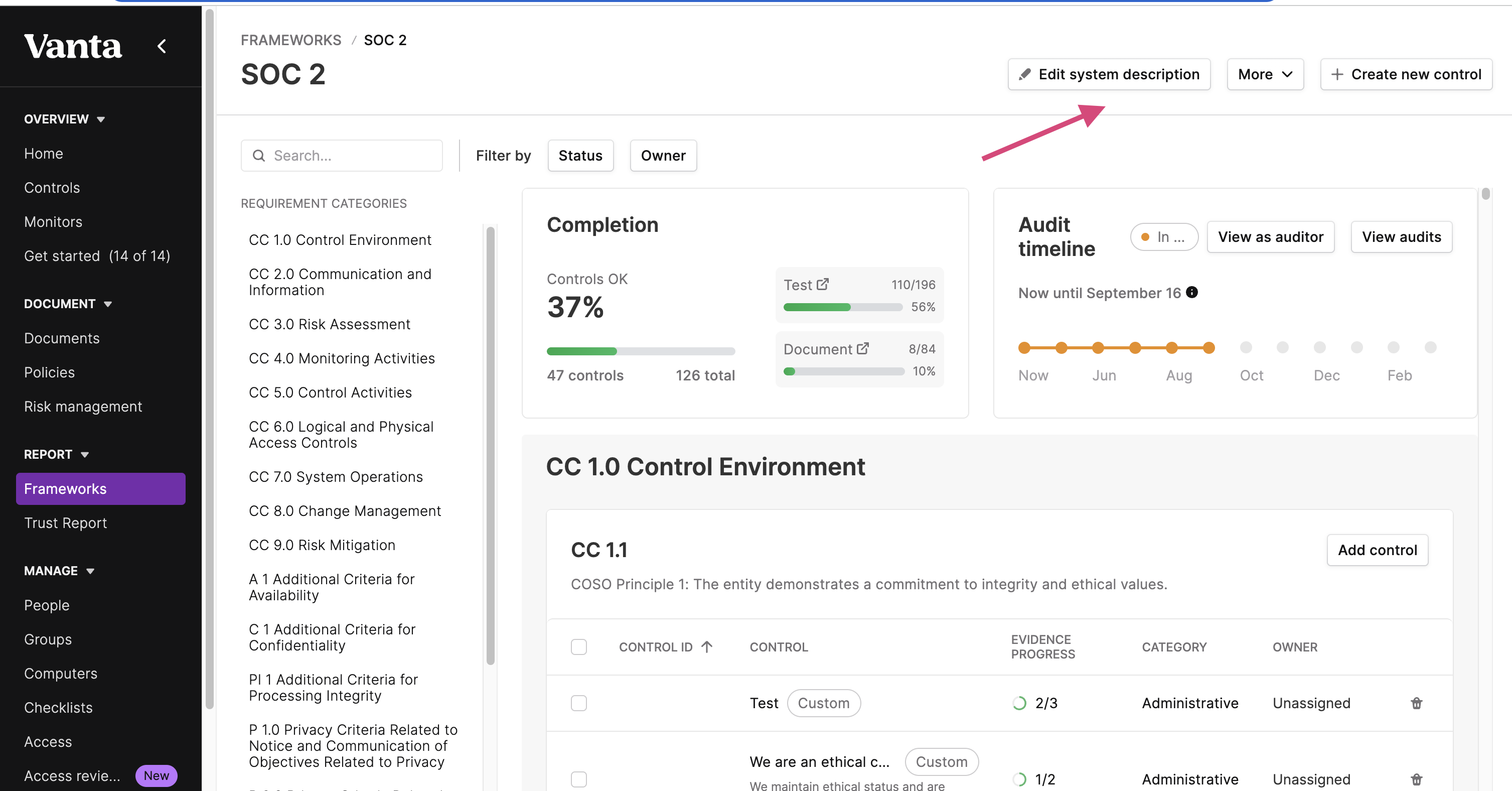
Task: Click Add control for CC 1.1
Action: pyautogui.click(x=1377, y=550)
